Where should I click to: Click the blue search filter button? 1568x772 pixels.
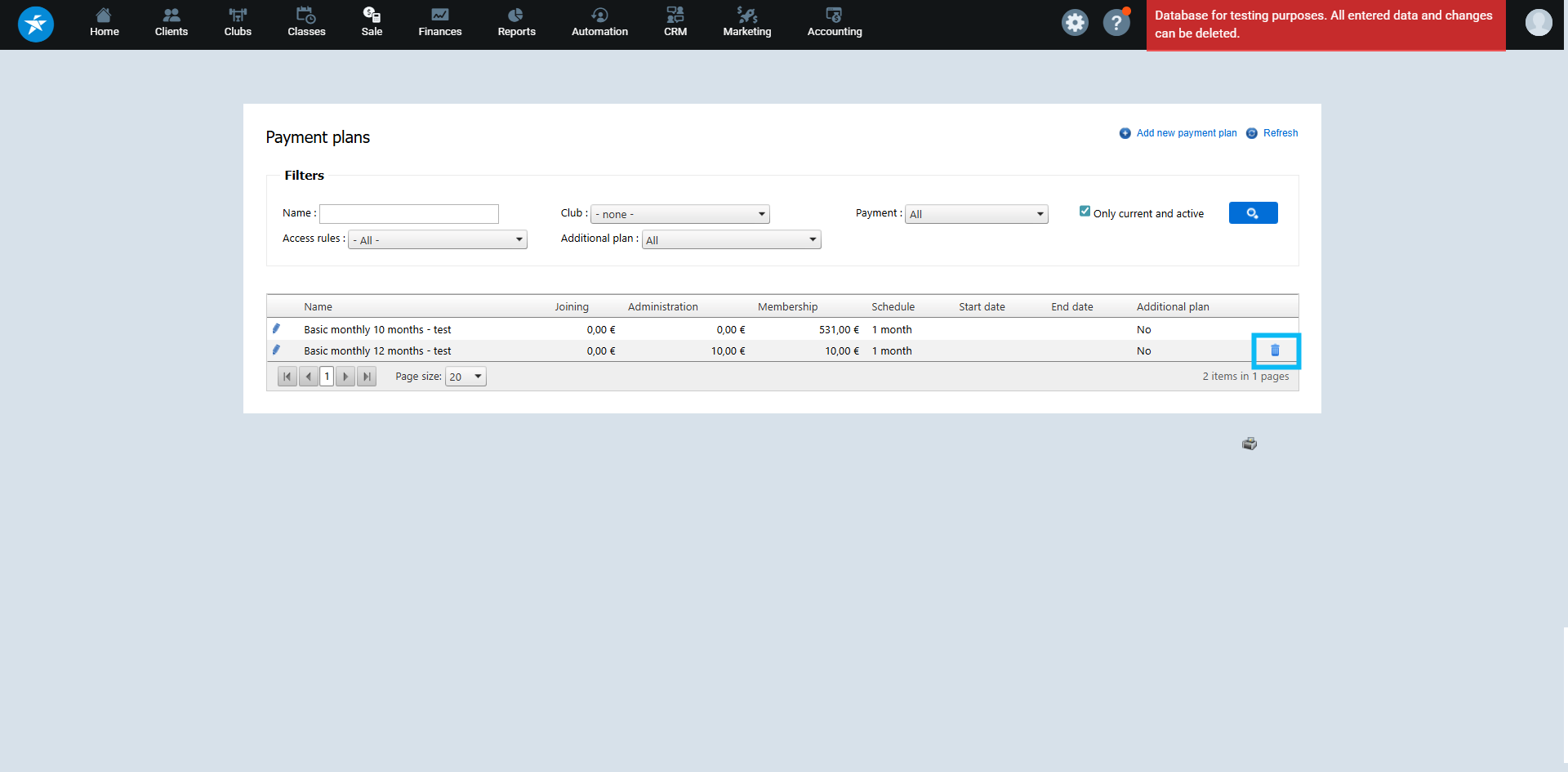[1253, 213]
